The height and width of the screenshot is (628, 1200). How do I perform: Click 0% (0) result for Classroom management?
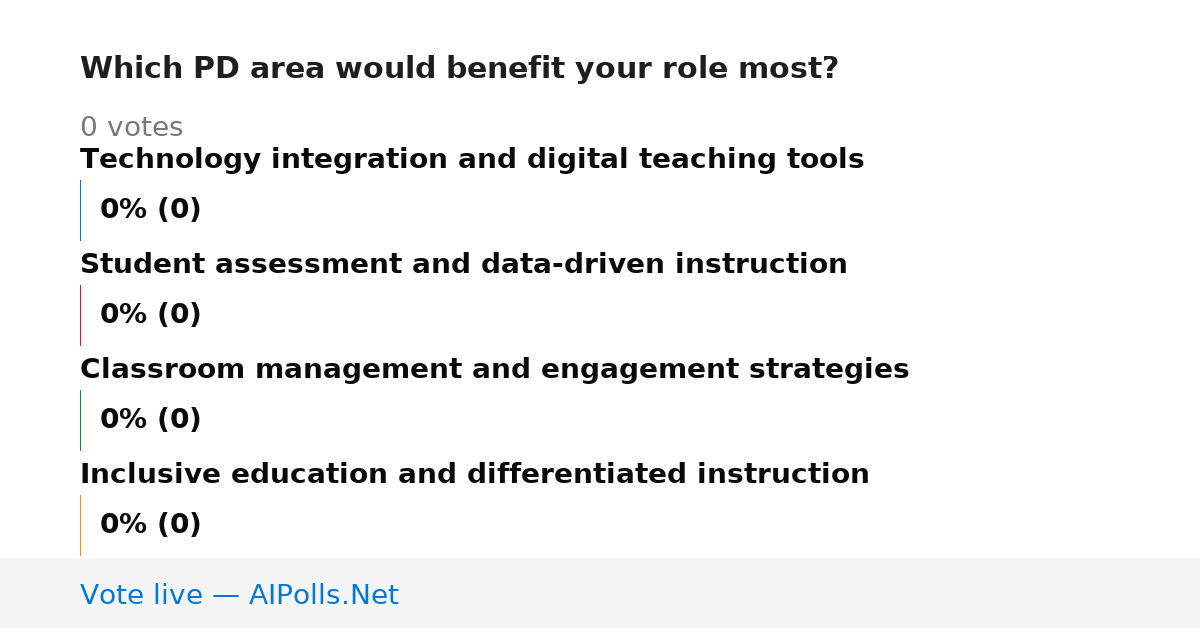pos(151,420)
